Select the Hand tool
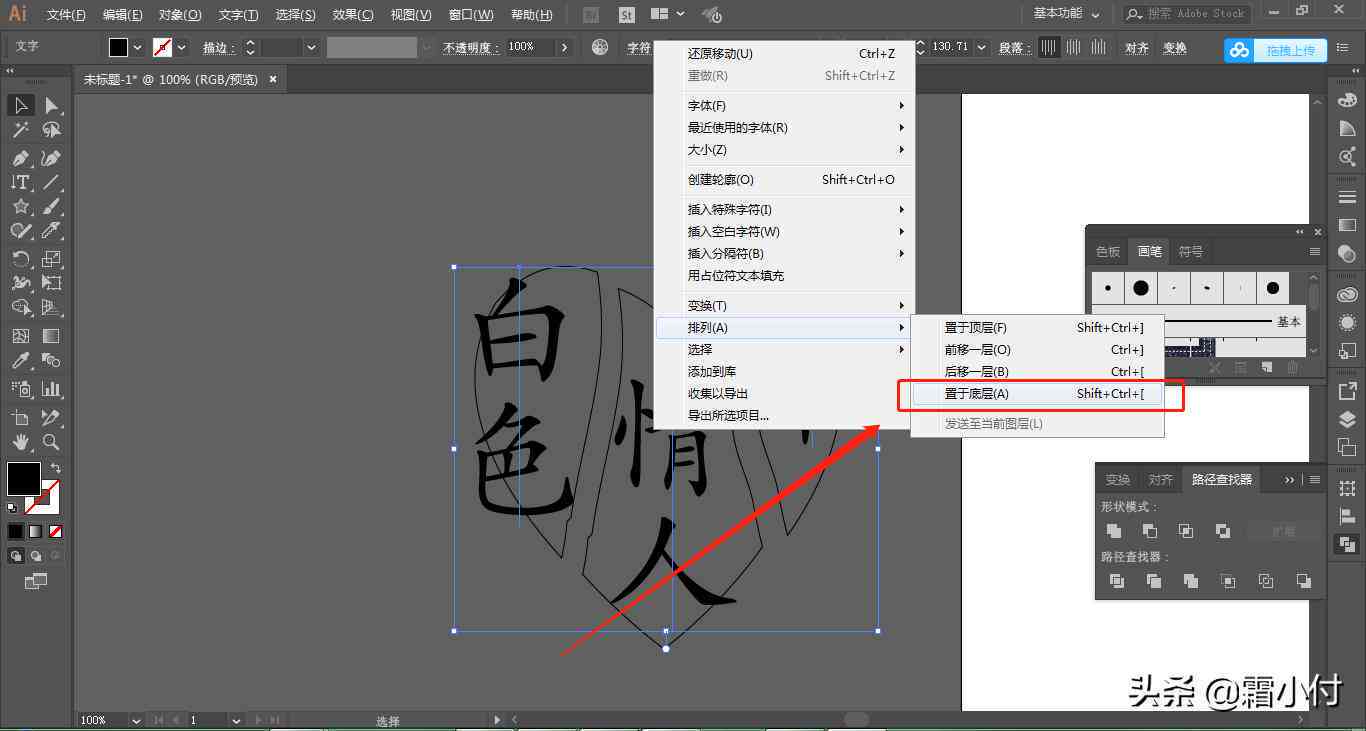Image resolution: width=1366 pixels, height=731 pixels. pos(20,441)
